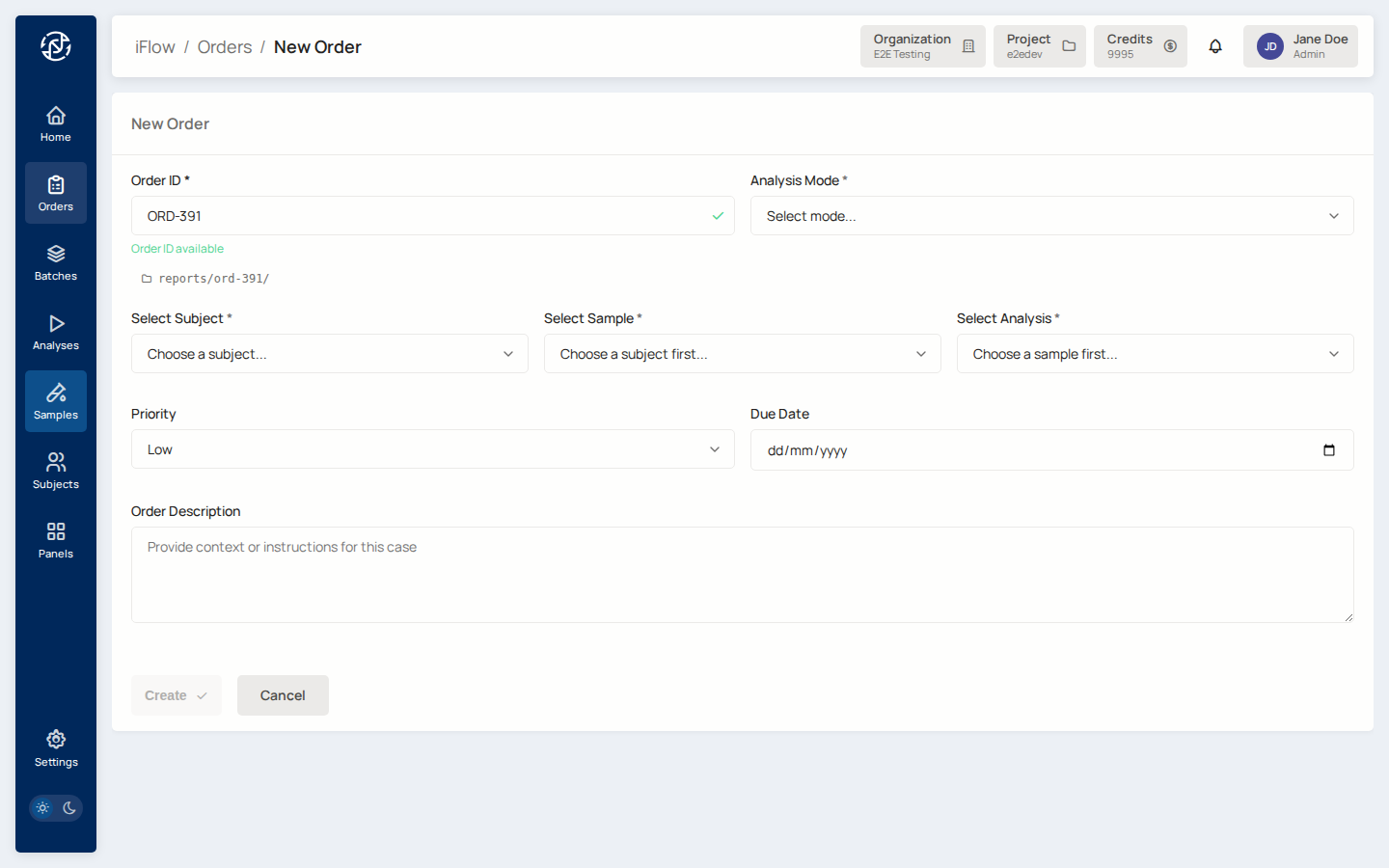This screenshot has width=1389, height=868.
Task: Open Batches in the sidebar
Action: pyautogui.click(x=56, y=262)
